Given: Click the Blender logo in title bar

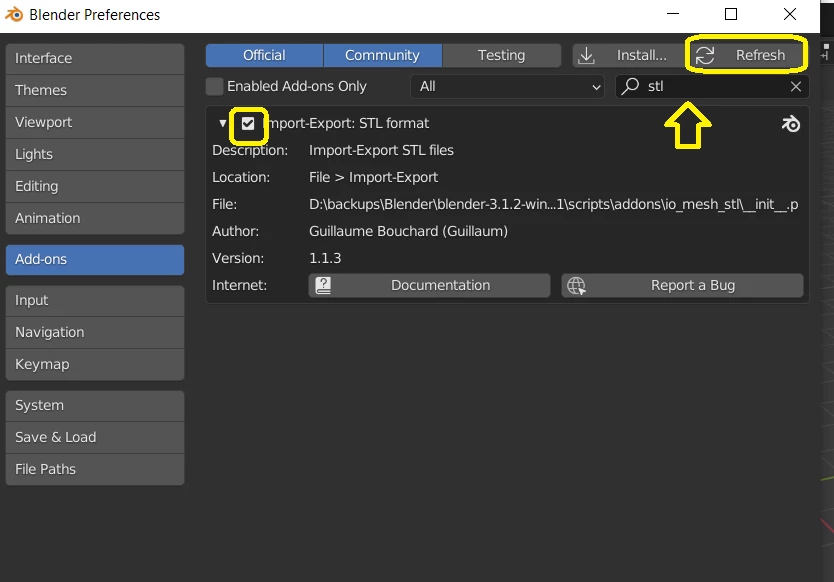Looking at the screenshot, I should [14, 14].
